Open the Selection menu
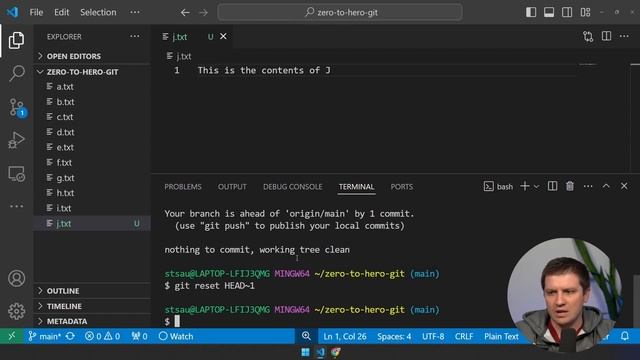640x360 pixels. coord(98,12)
